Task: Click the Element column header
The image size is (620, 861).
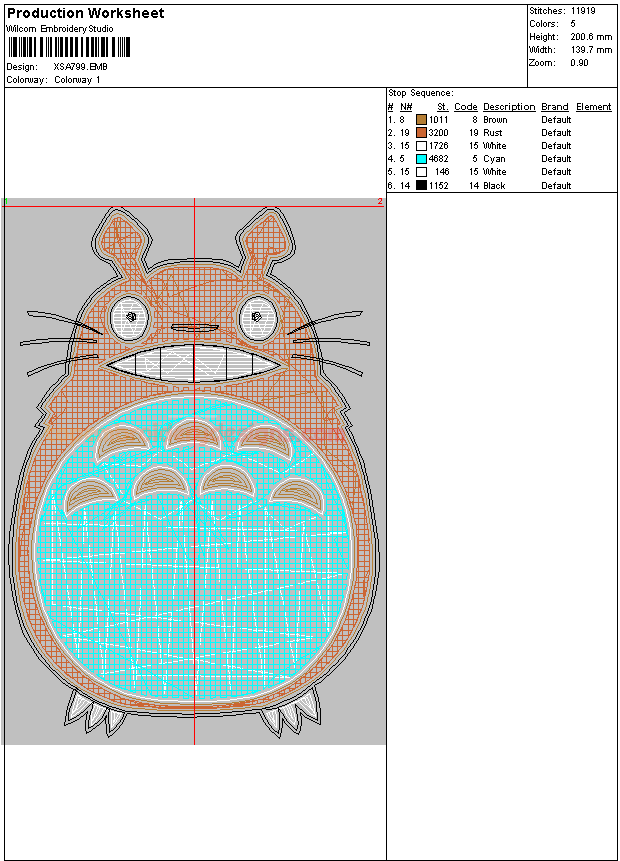Action: 594,107
